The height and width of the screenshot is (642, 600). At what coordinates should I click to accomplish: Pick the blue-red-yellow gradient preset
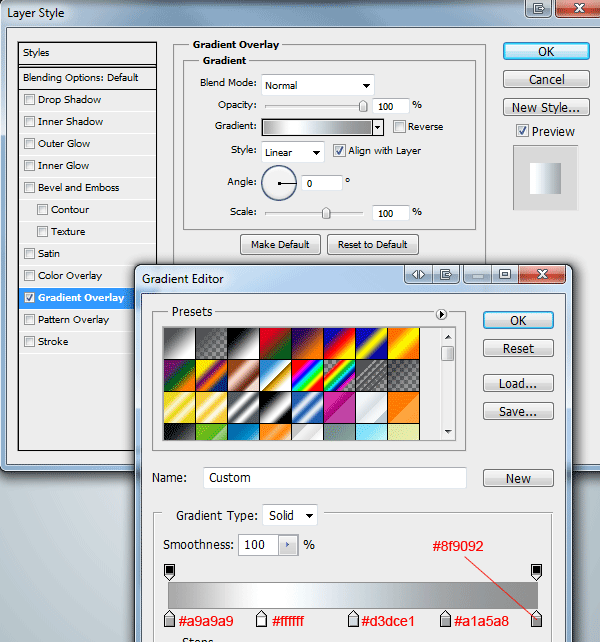[339, 344]
